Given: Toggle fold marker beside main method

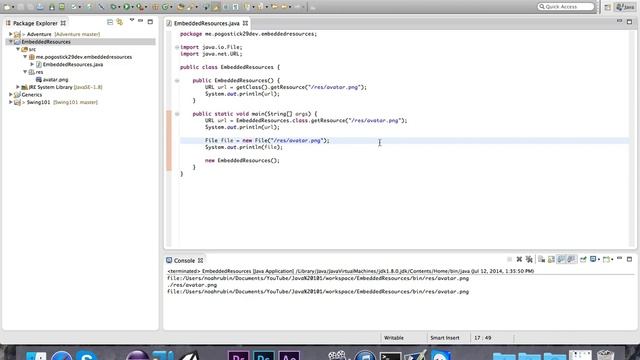Looking at the screenshot, I should 177,114.
